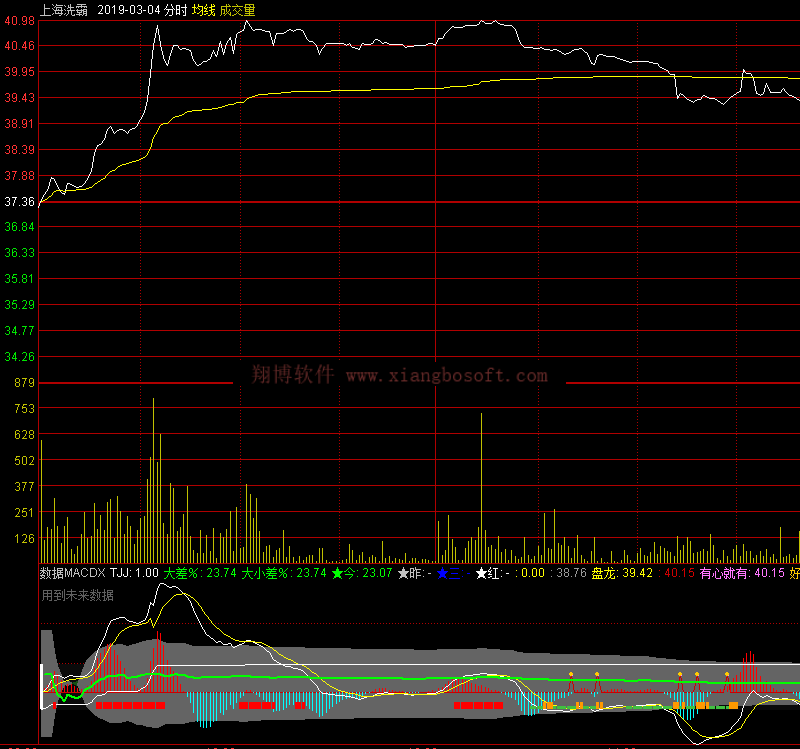The height and width of the screenshot is (749, 800).
Task: Select the 大小差%: 23.74 indicator value
Action: tap(284, 573)
